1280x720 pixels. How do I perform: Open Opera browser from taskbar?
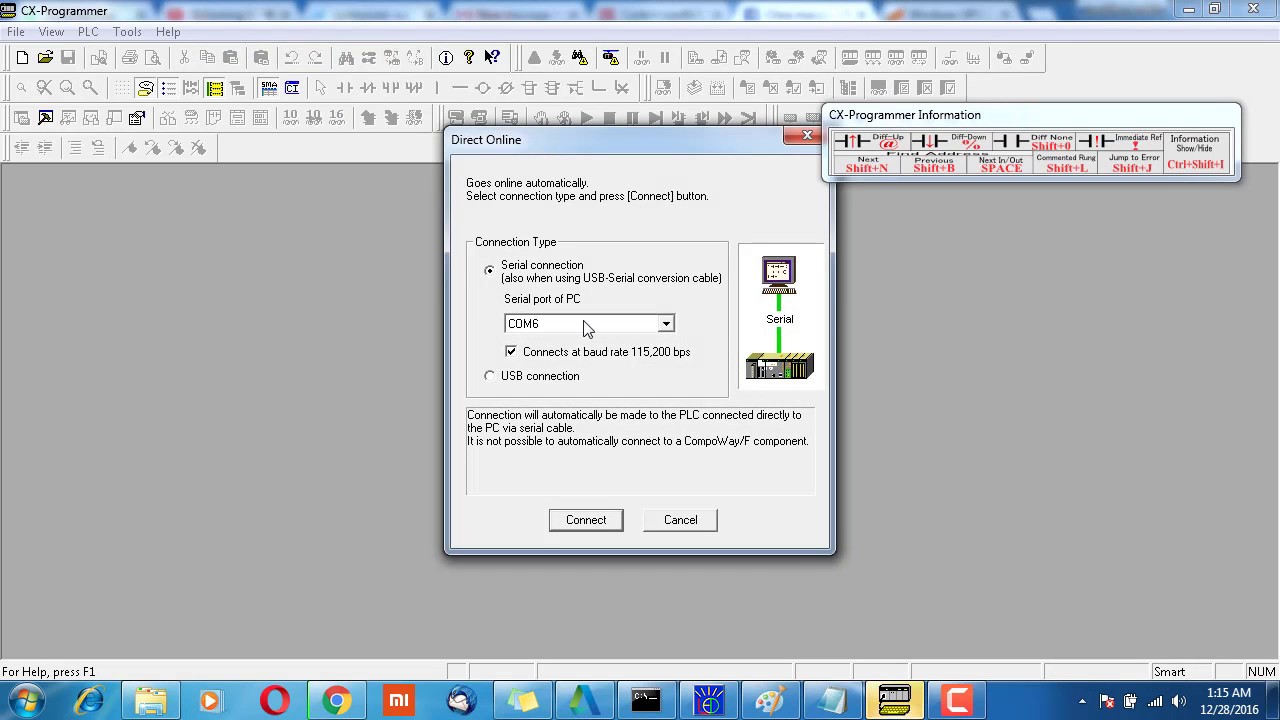click(x=275, y=700)
